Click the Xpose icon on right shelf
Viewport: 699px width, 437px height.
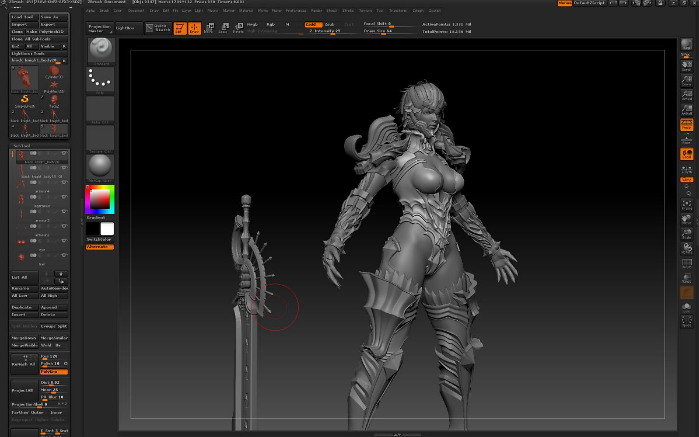click(x=687, y=322)
